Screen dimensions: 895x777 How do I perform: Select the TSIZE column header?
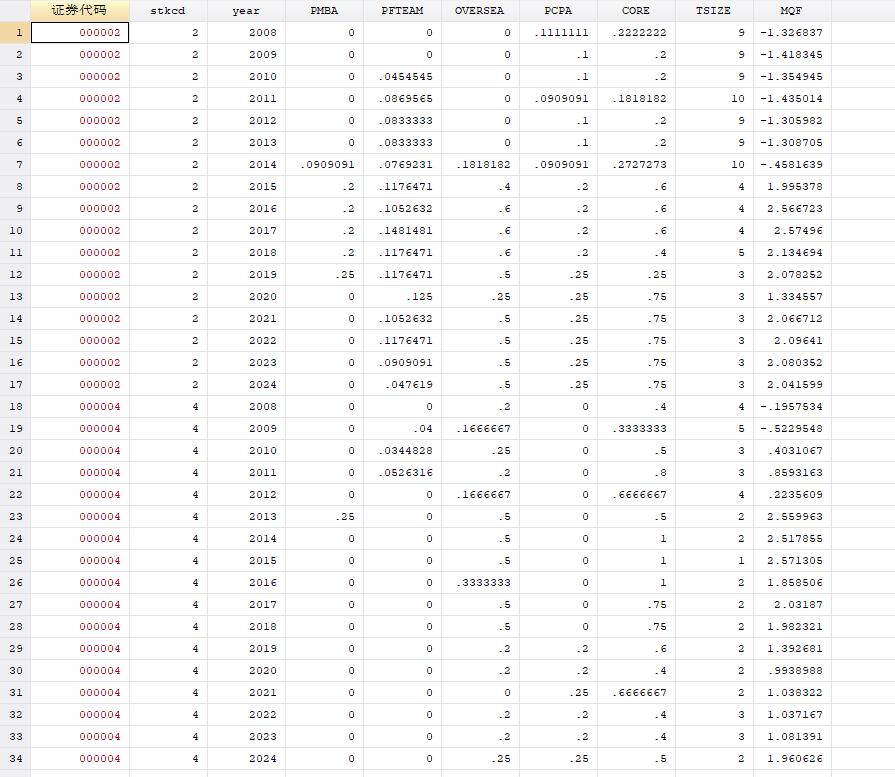pos(714,10)
